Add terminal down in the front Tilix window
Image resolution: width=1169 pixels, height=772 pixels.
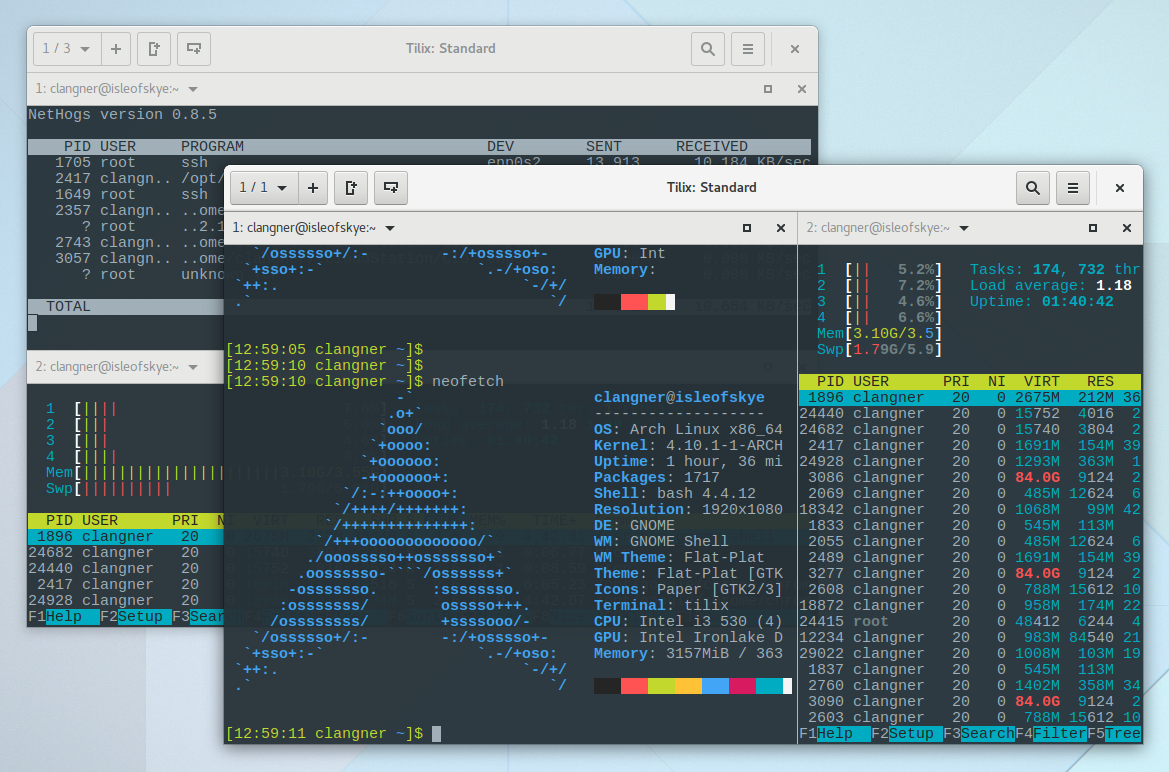pos(391,188)
